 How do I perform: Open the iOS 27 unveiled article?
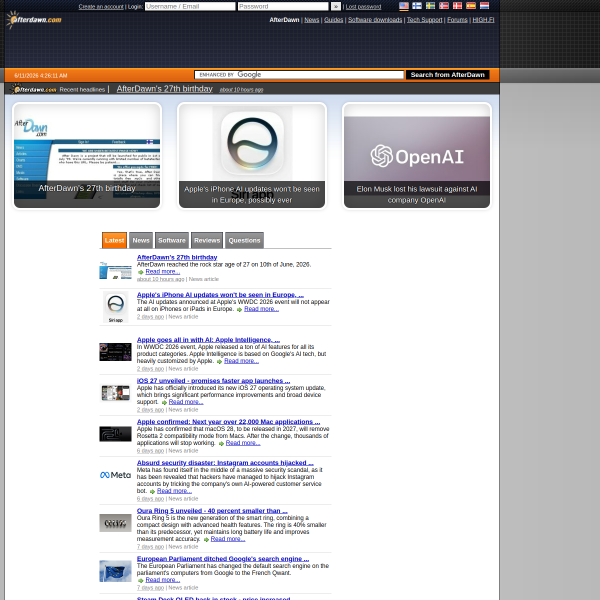click(x=213, y=381)
